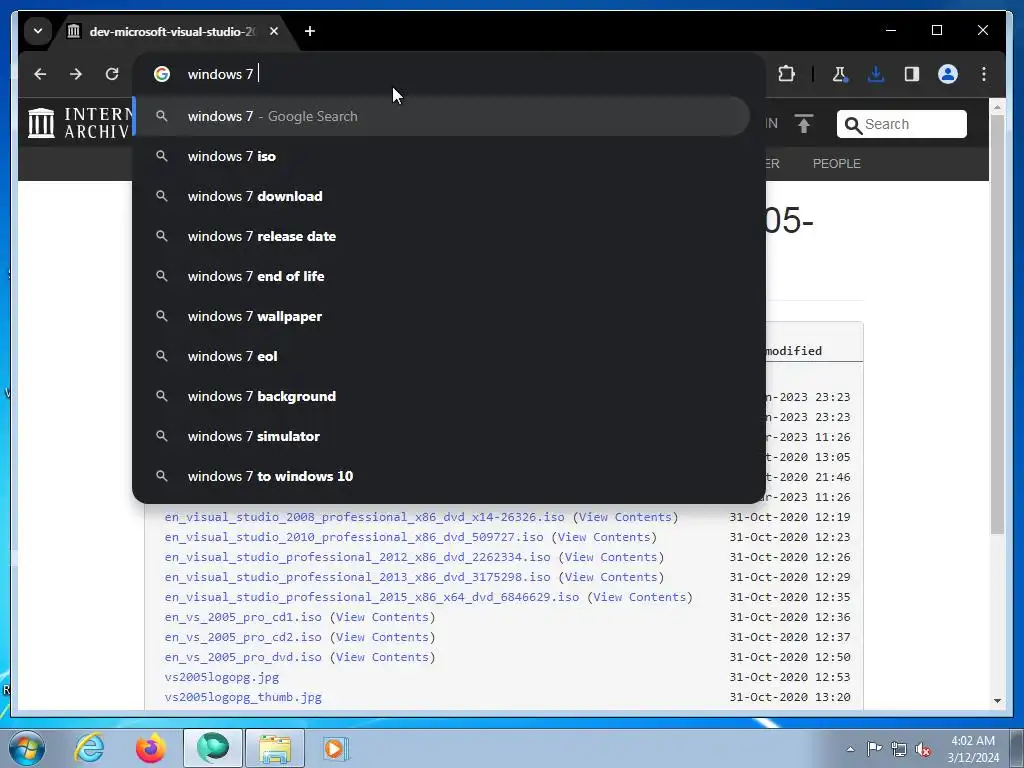Open en_vs_2005_pro_cd1.iso file link
1024x768 pixels.
tap(243, 617)
